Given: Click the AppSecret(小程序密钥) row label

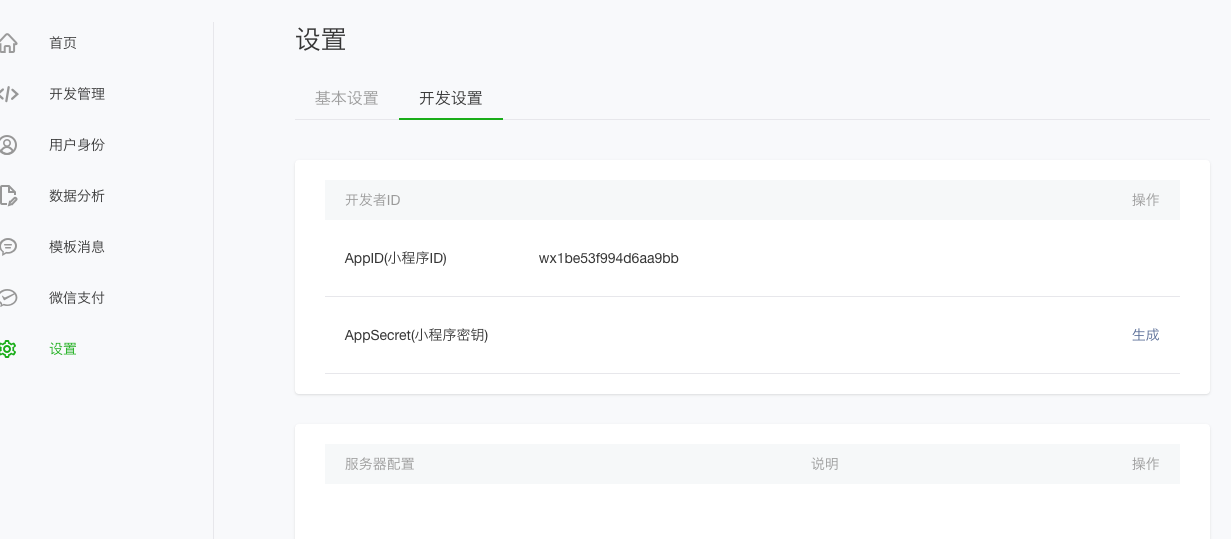Looking at the screenshot, I should pos(416,335).
